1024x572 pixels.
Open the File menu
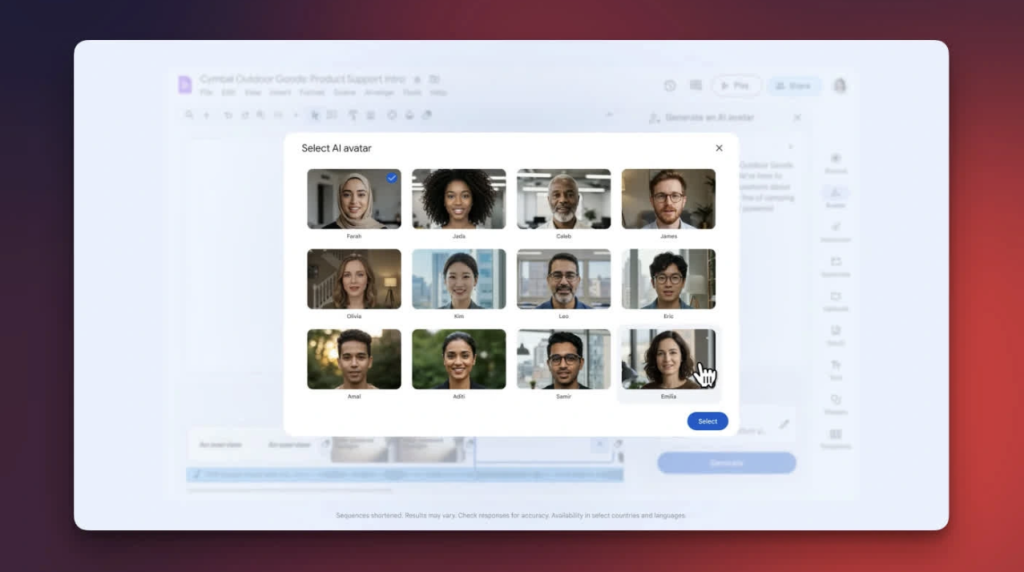pos(206,92)
